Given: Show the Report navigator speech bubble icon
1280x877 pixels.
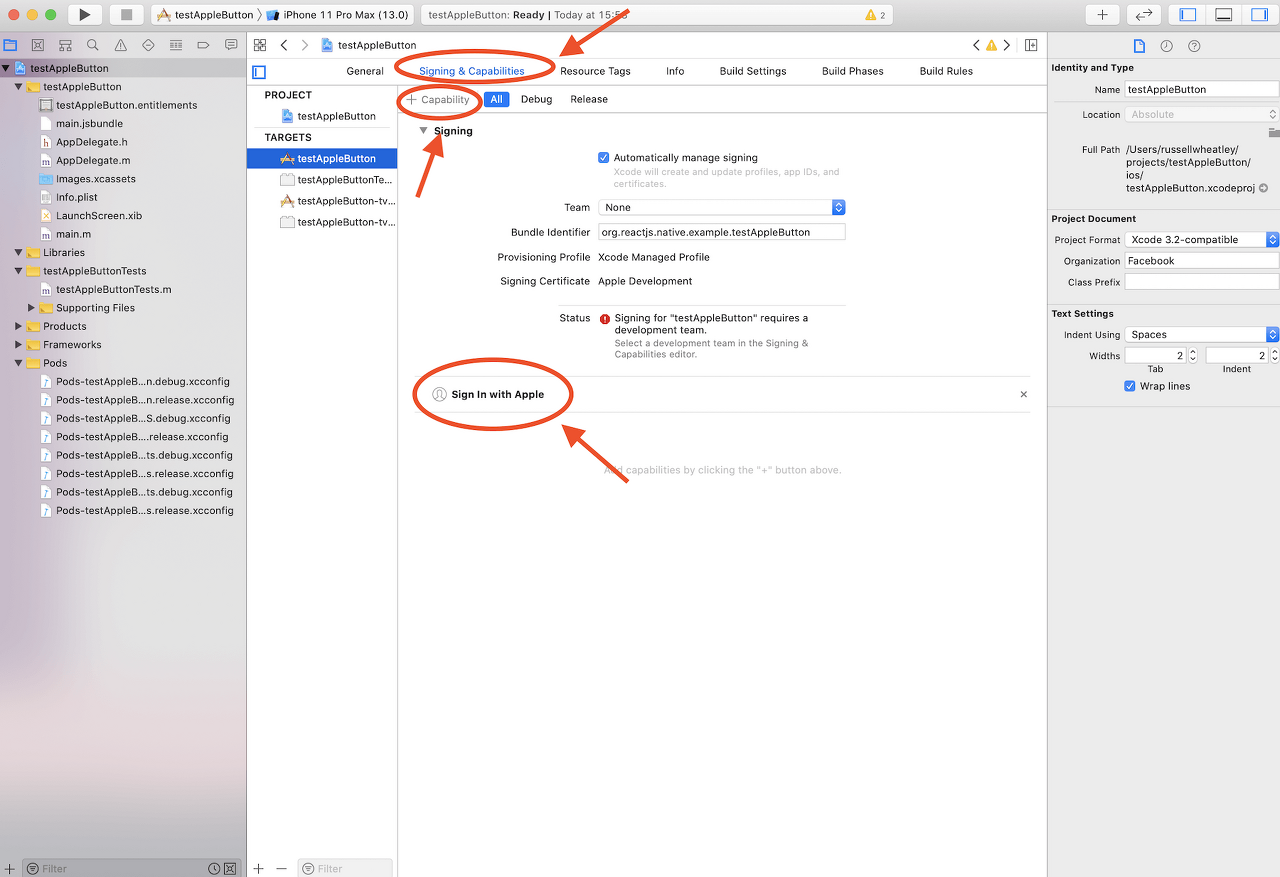Looking at the screenshot, I should [231, 45].
